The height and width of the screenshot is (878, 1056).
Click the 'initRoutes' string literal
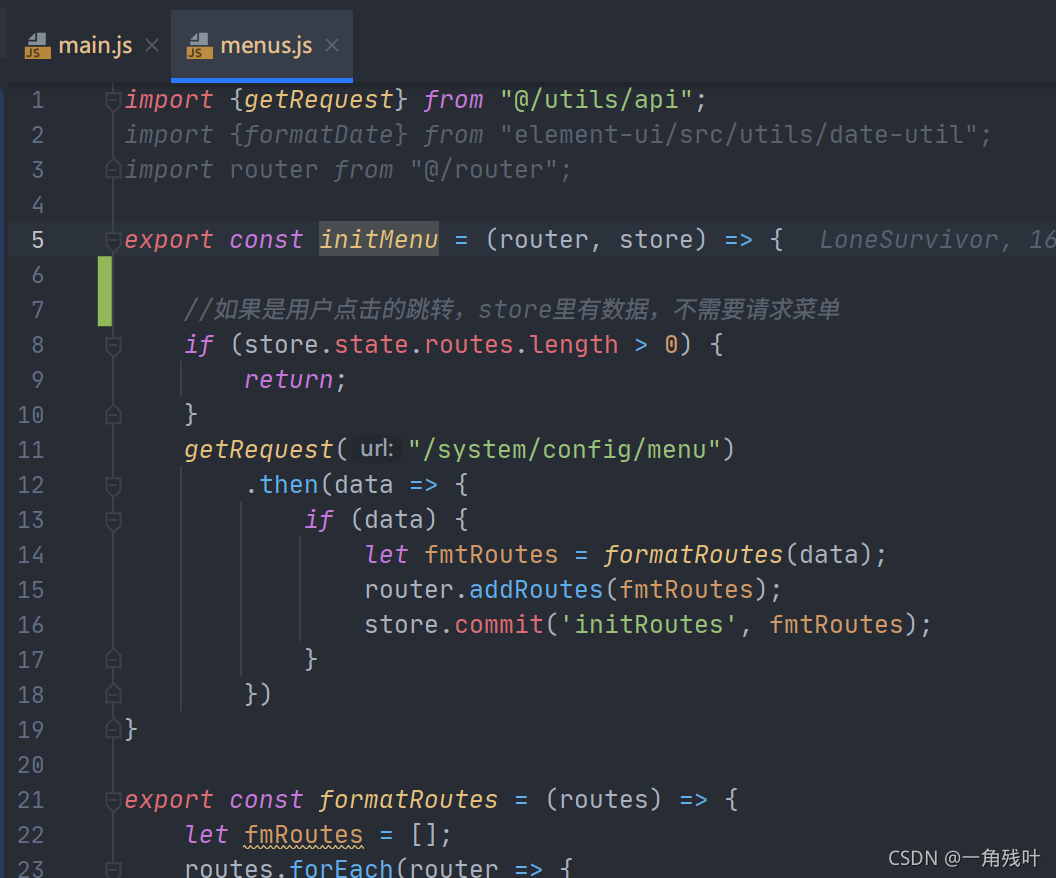point(648,625)
